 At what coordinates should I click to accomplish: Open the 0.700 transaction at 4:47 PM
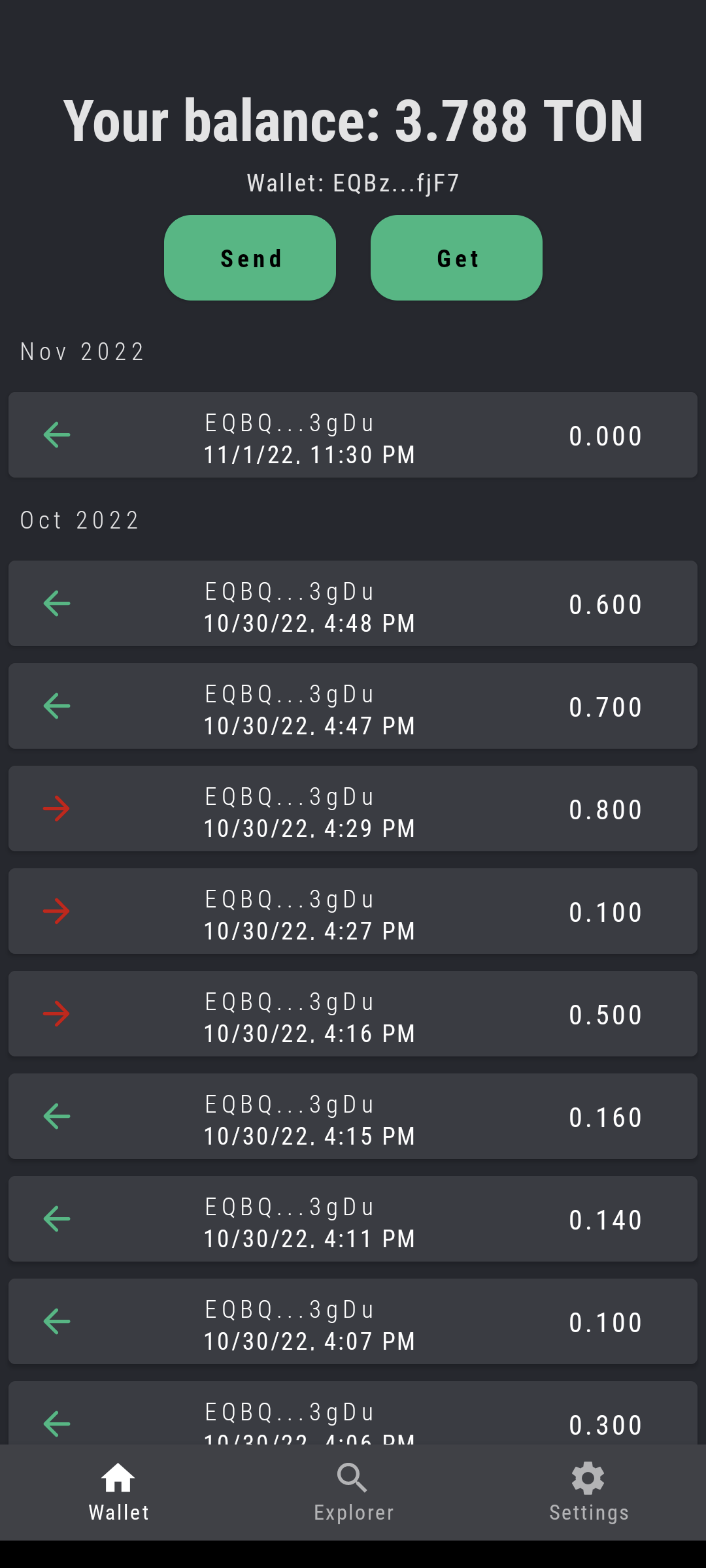[353, 706]
